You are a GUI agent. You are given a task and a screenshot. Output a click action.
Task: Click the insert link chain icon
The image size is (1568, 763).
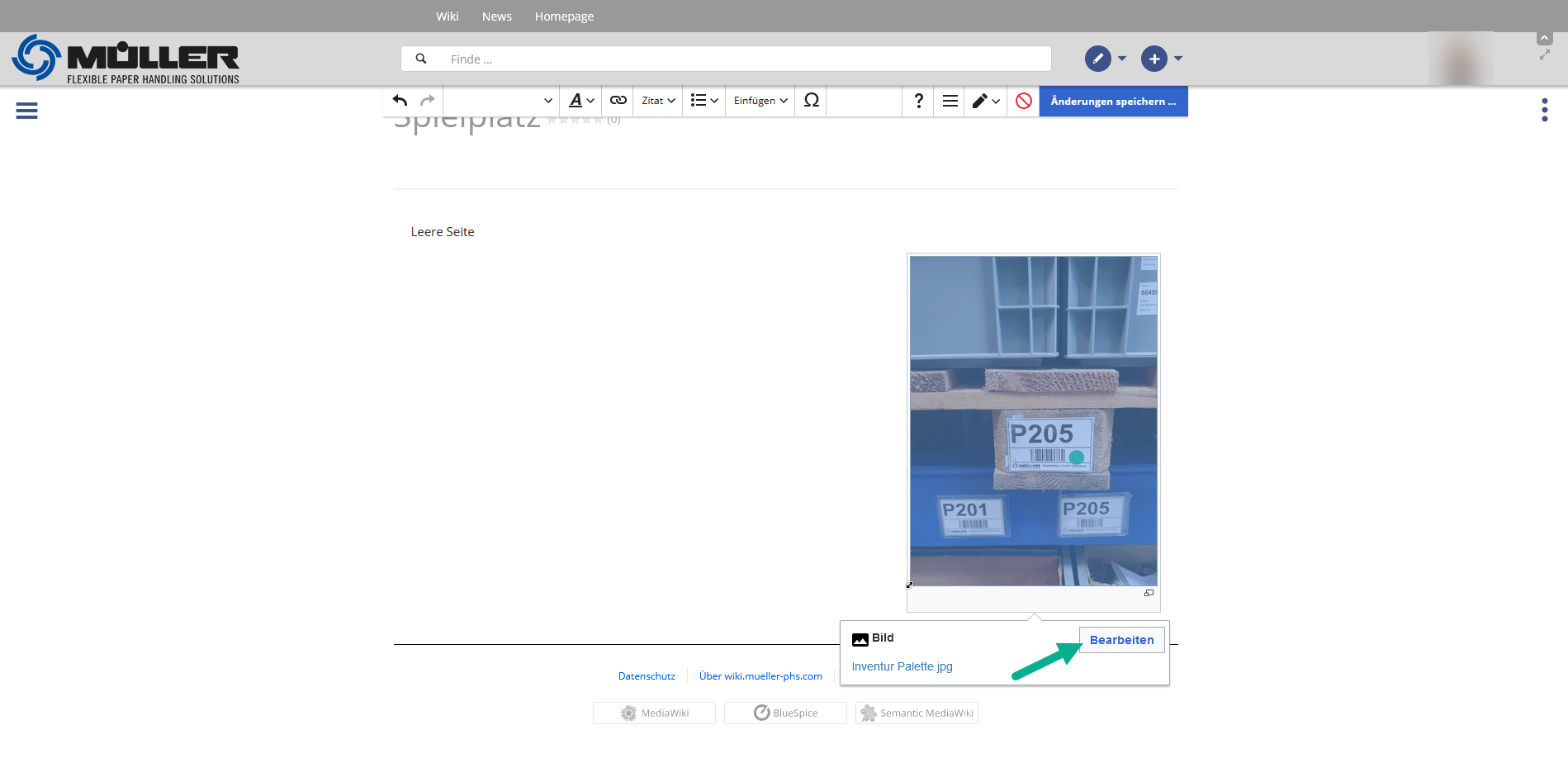[x=618, y=101]
